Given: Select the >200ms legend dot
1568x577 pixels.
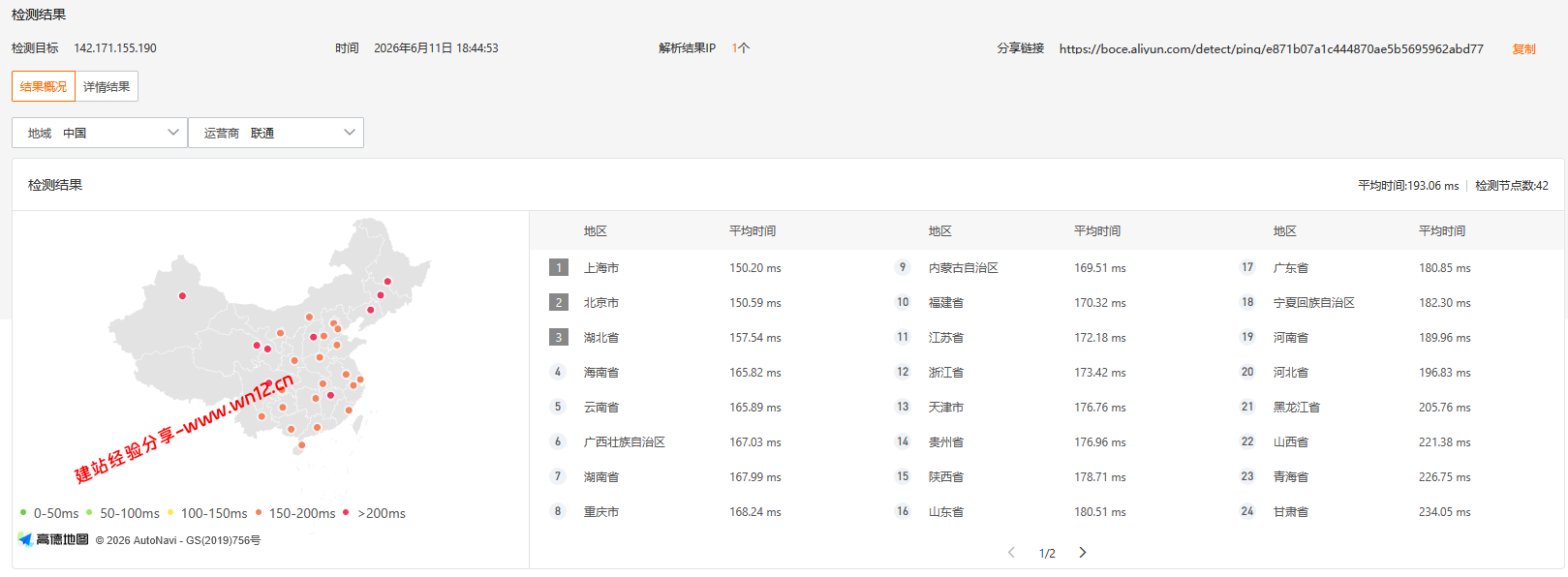Looking at the screenshot, I should (346, 512).
